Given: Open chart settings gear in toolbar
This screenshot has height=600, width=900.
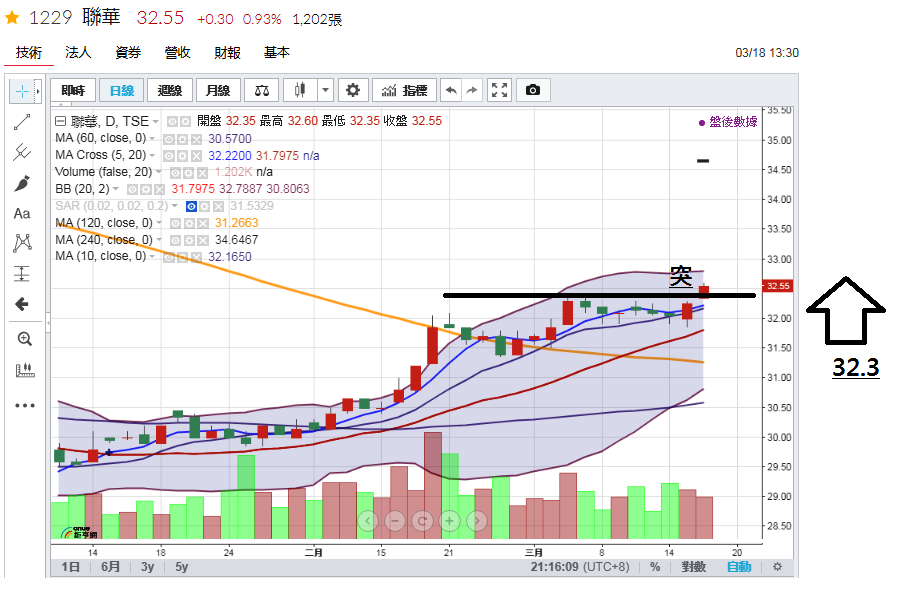Looking at the screenshot, I should click(x=352, y=90).
